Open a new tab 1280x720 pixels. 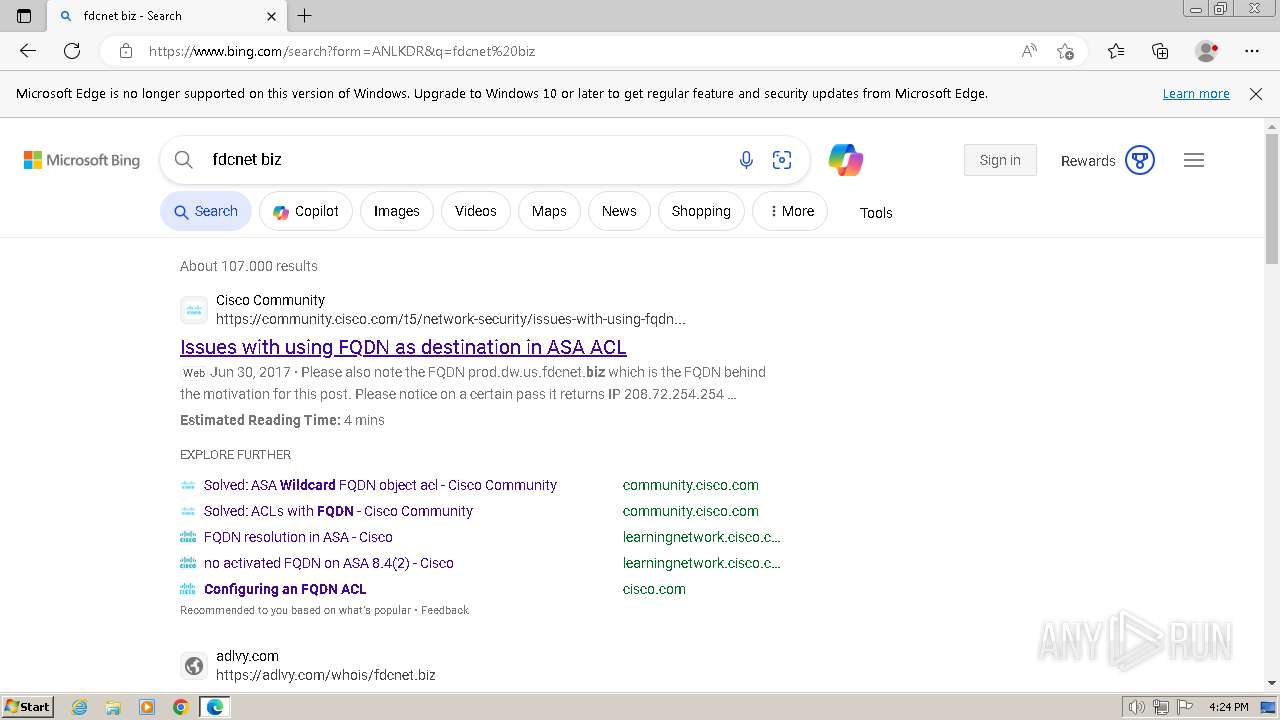305,16
